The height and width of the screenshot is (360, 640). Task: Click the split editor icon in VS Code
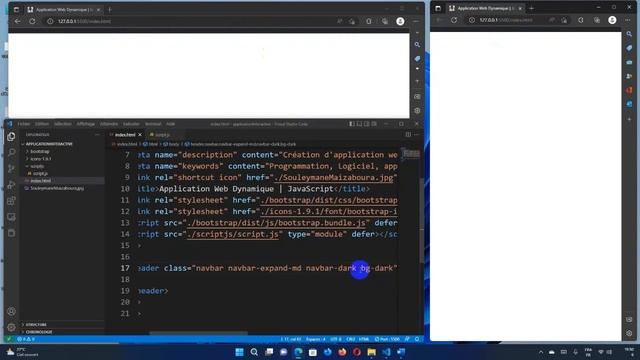(x=408, y=134)
